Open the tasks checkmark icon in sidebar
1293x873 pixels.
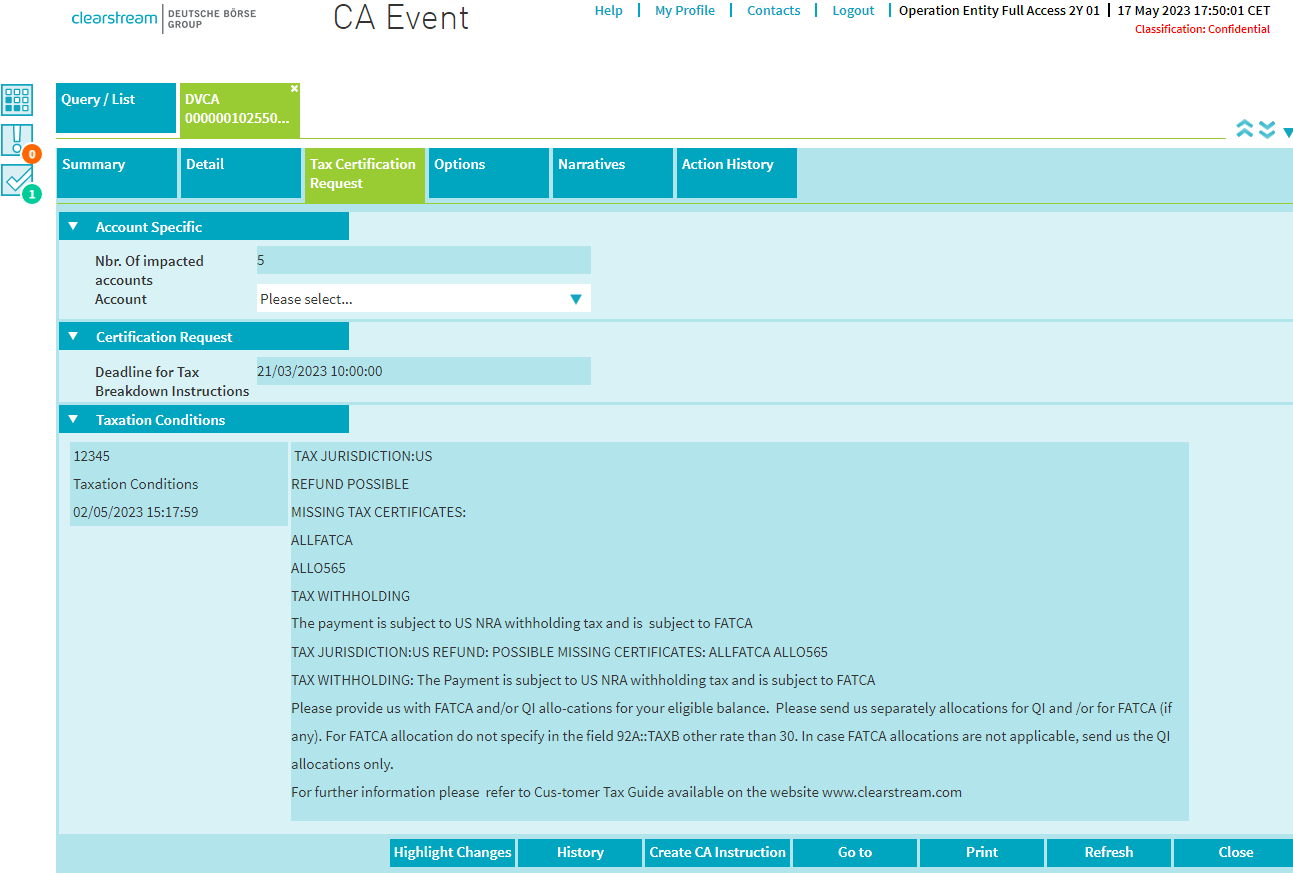[x=18, y=180]
